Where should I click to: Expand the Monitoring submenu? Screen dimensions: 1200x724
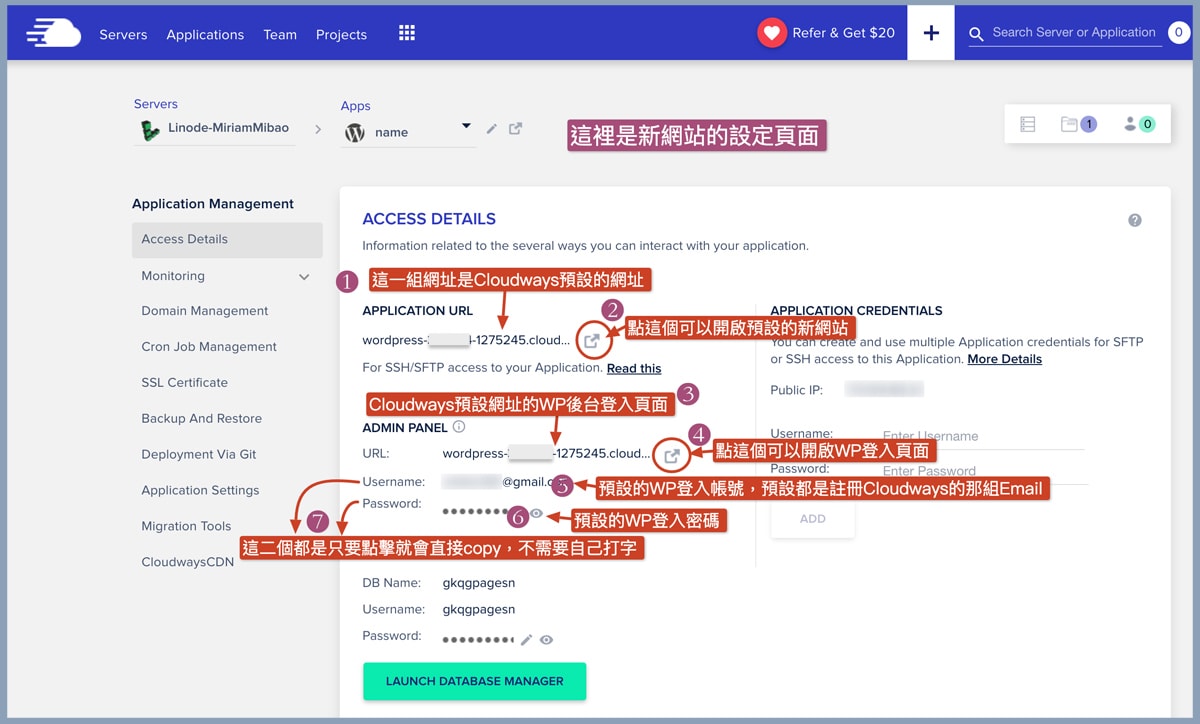coord(304,277)
